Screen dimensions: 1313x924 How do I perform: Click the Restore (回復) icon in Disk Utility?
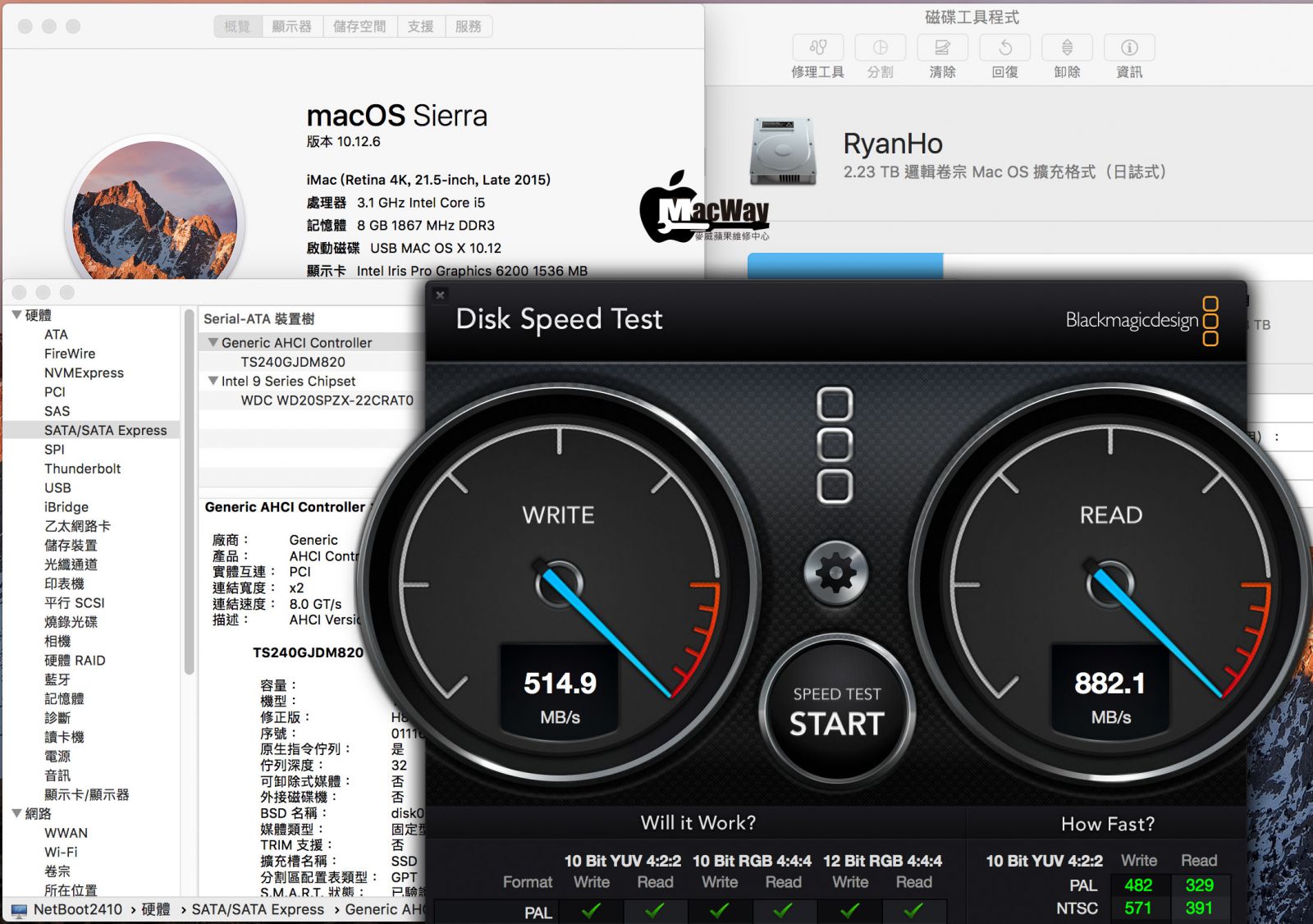1004,48
